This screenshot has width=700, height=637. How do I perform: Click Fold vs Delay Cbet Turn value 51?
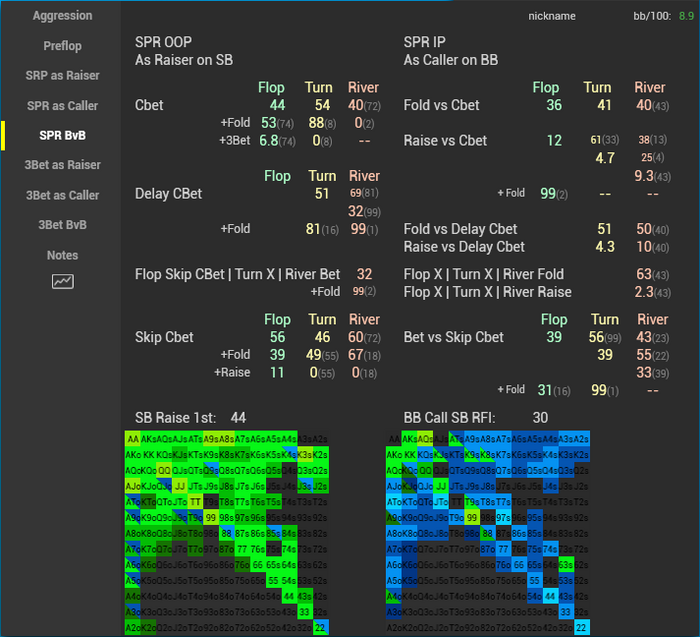(x=604, y=229)
